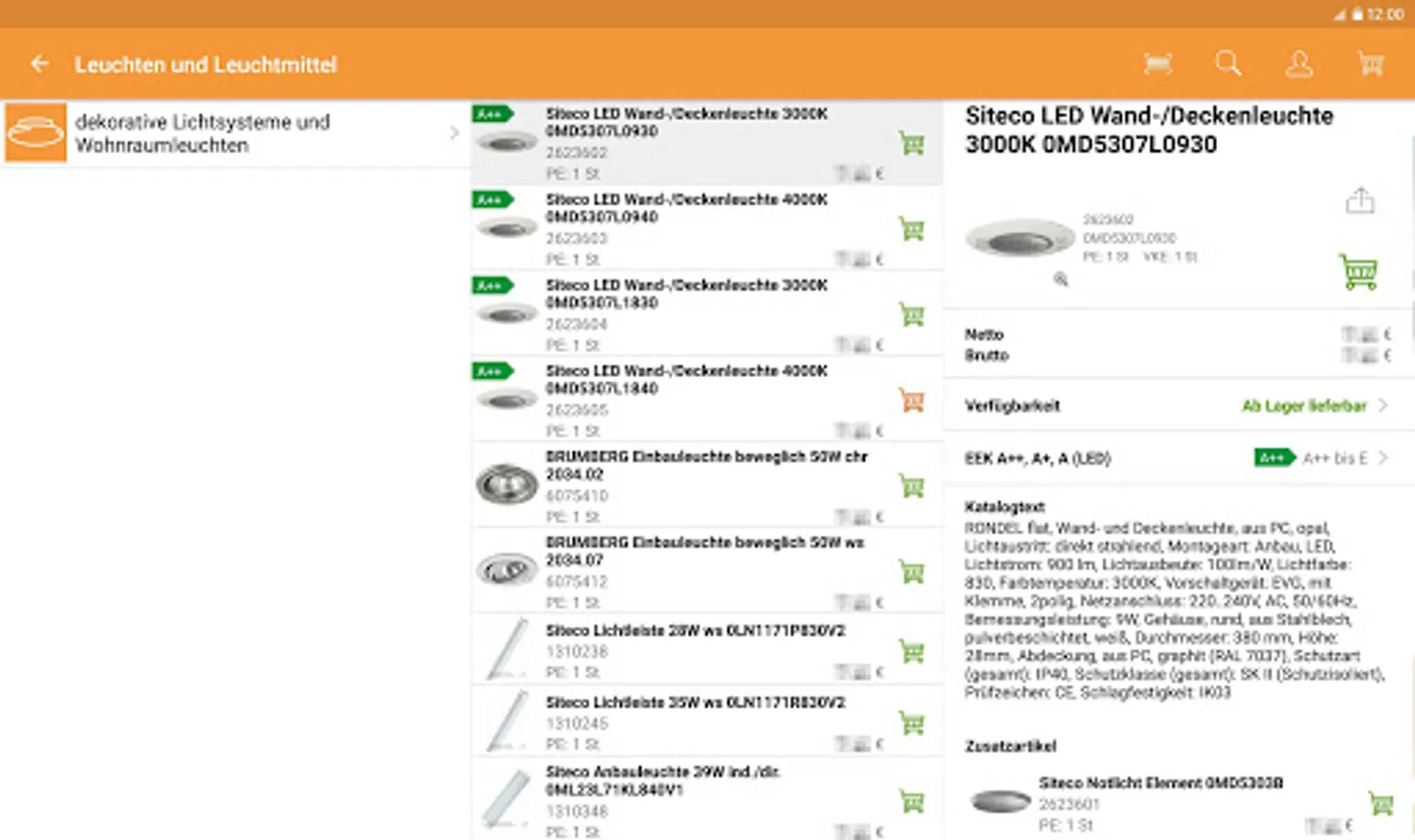The width and height of the screenshot is (1415, 840).
Task: Select Siteco Lichtleiste 28W ws list entry
Action: 707,651
